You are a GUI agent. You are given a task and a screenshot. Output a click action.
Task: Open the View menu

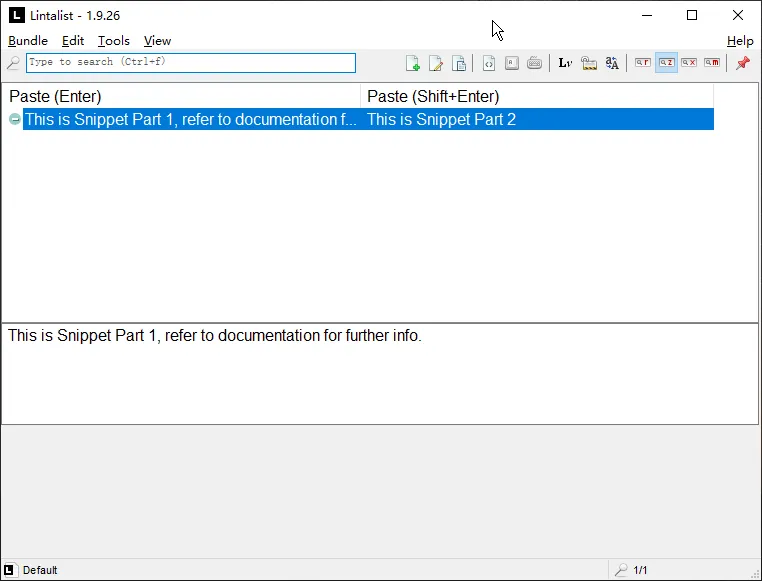157,41
